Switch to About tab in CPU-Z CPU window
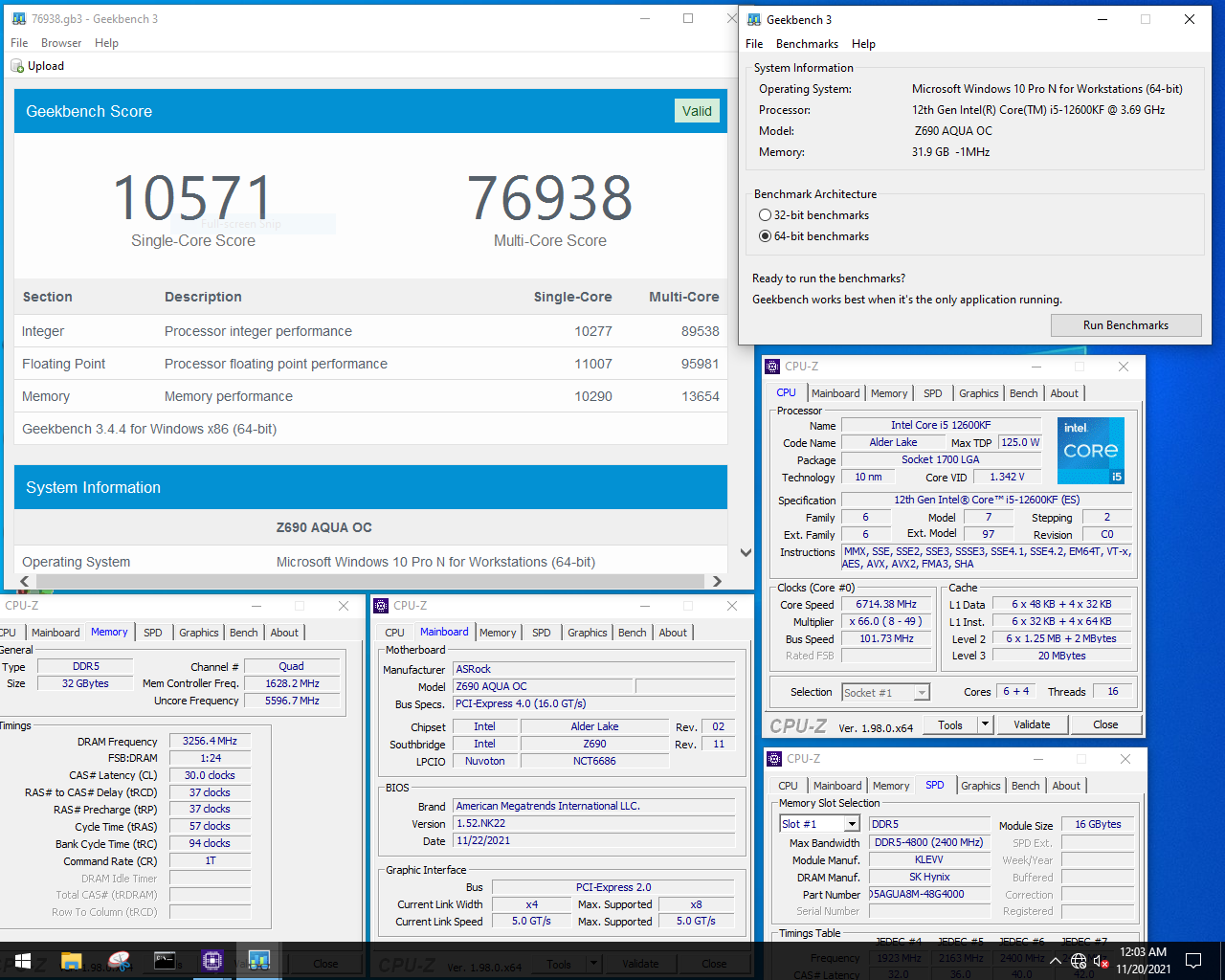Viewport: 1225px width, 980px height. [1064, 393]
